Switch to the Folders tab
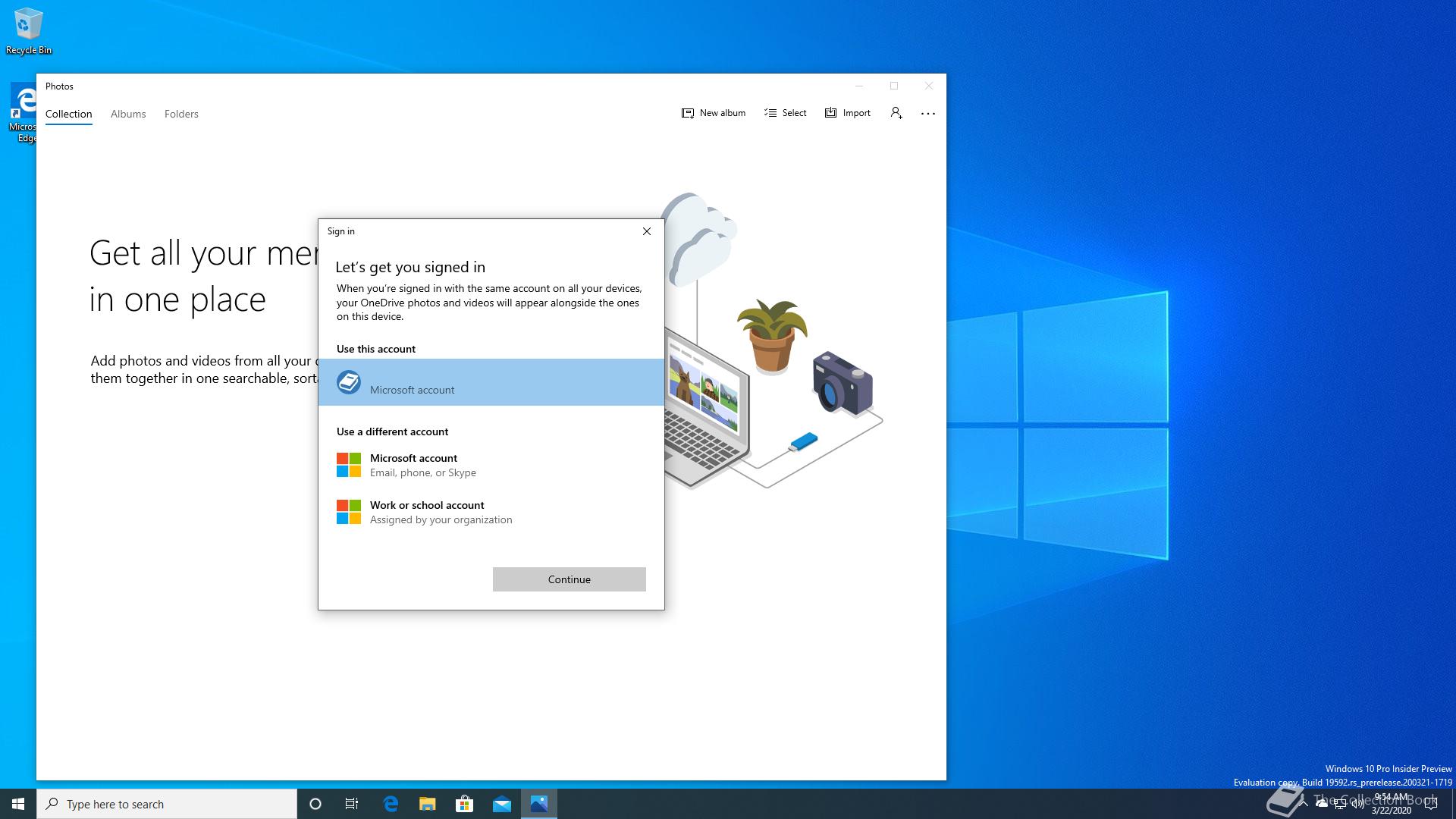This screenshot has width=1456, height=819. 181,114
